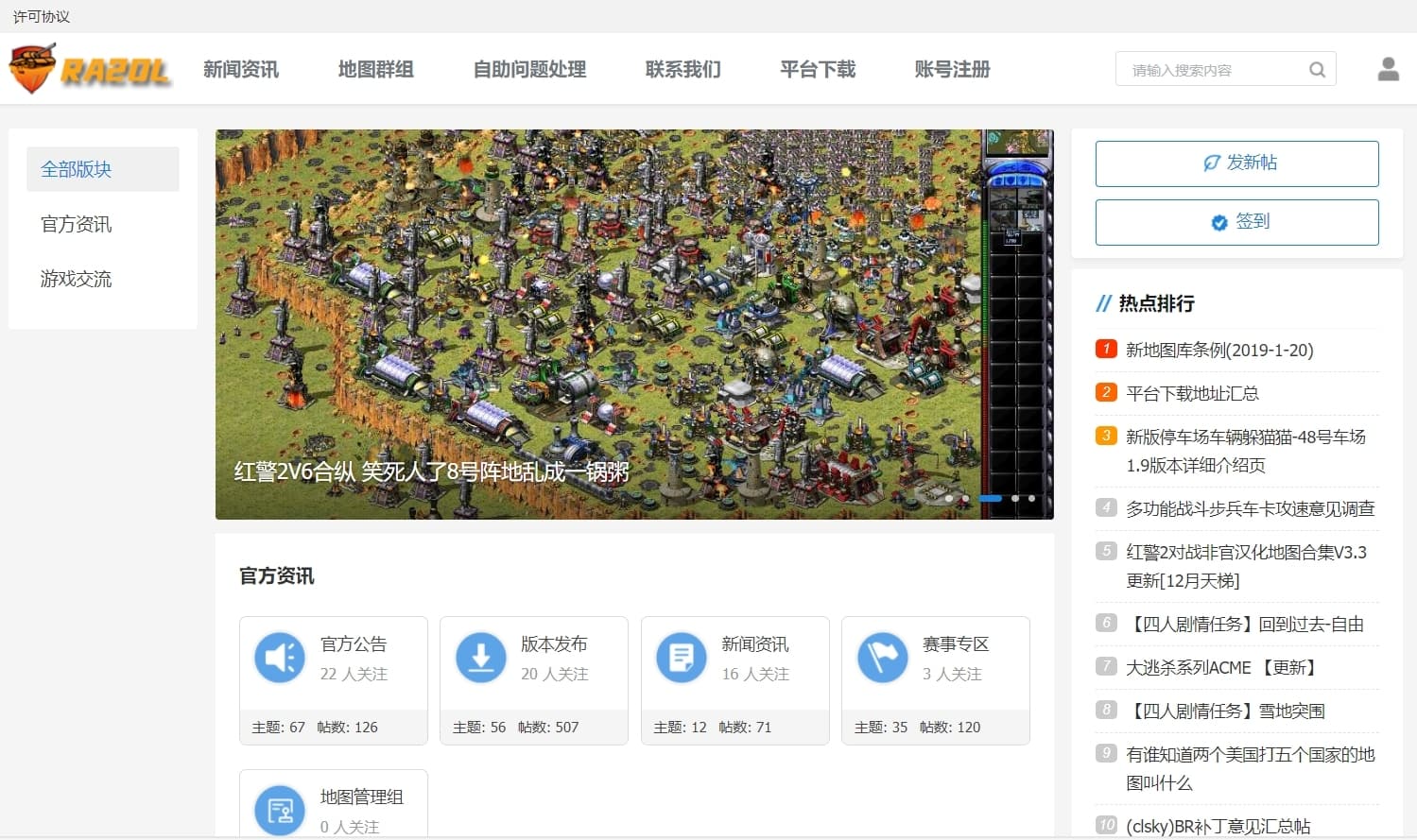Open hot post (clsky)BR补丁意见汇总帖
Viewport: 1417px width, 840px height.
(1218, 827)
